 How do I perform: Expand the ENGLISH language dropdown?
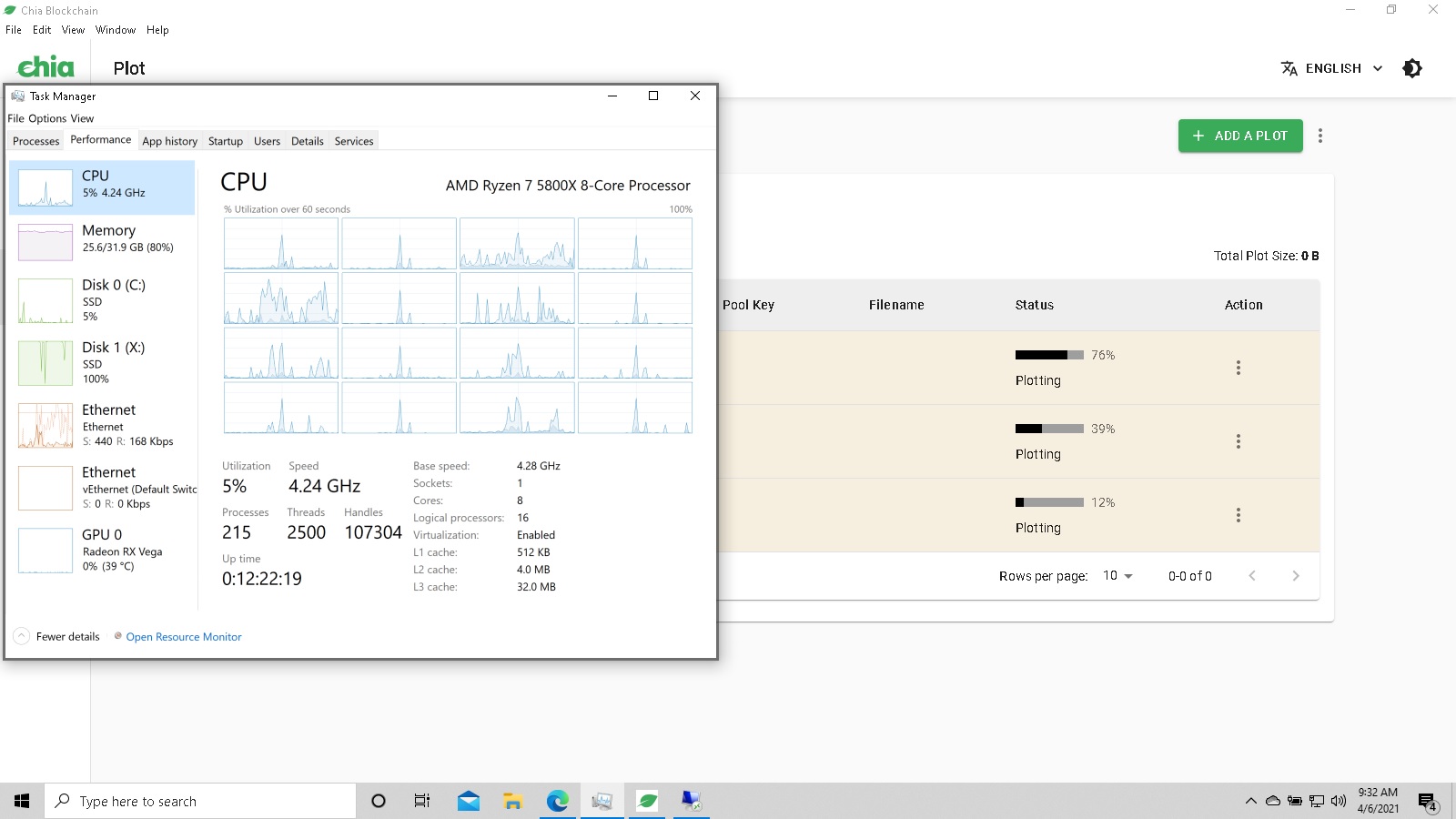[1343, 68]
